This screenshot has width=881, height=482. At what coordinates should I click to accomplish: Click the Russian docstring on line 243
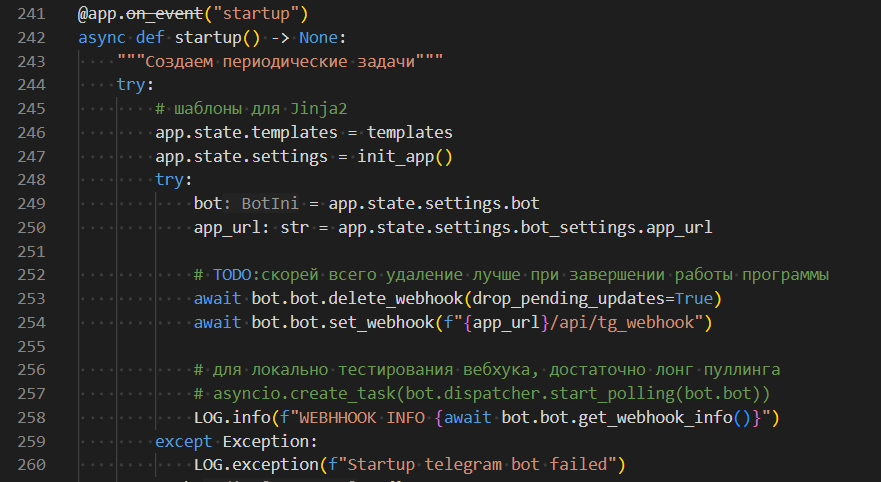click(x=280, y=61)
